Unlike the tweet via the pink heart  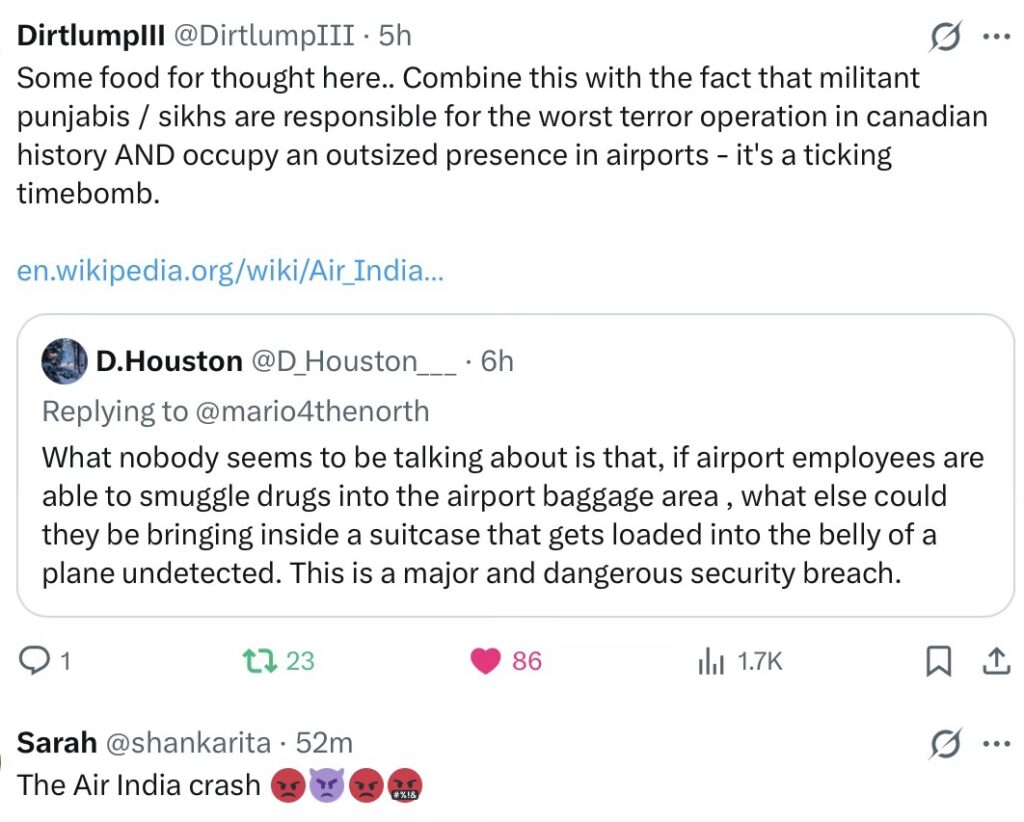pyautogui.click(x=485, y=661)
